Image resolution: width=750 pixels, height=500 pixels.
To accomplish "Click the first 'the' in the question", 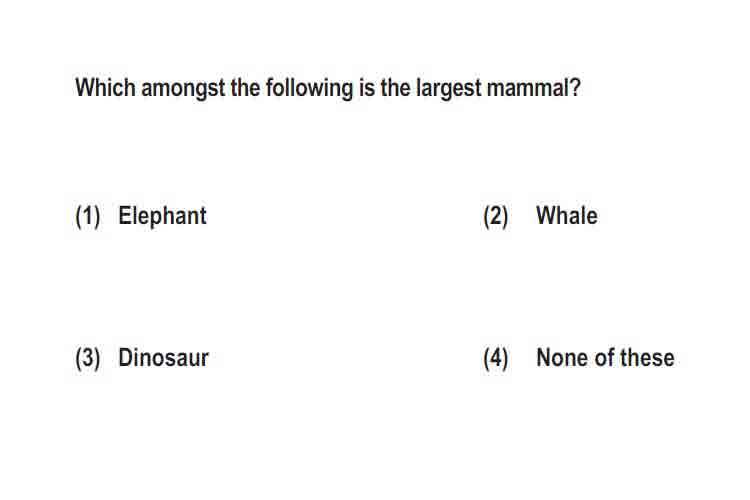I will [x=245, y=88].
